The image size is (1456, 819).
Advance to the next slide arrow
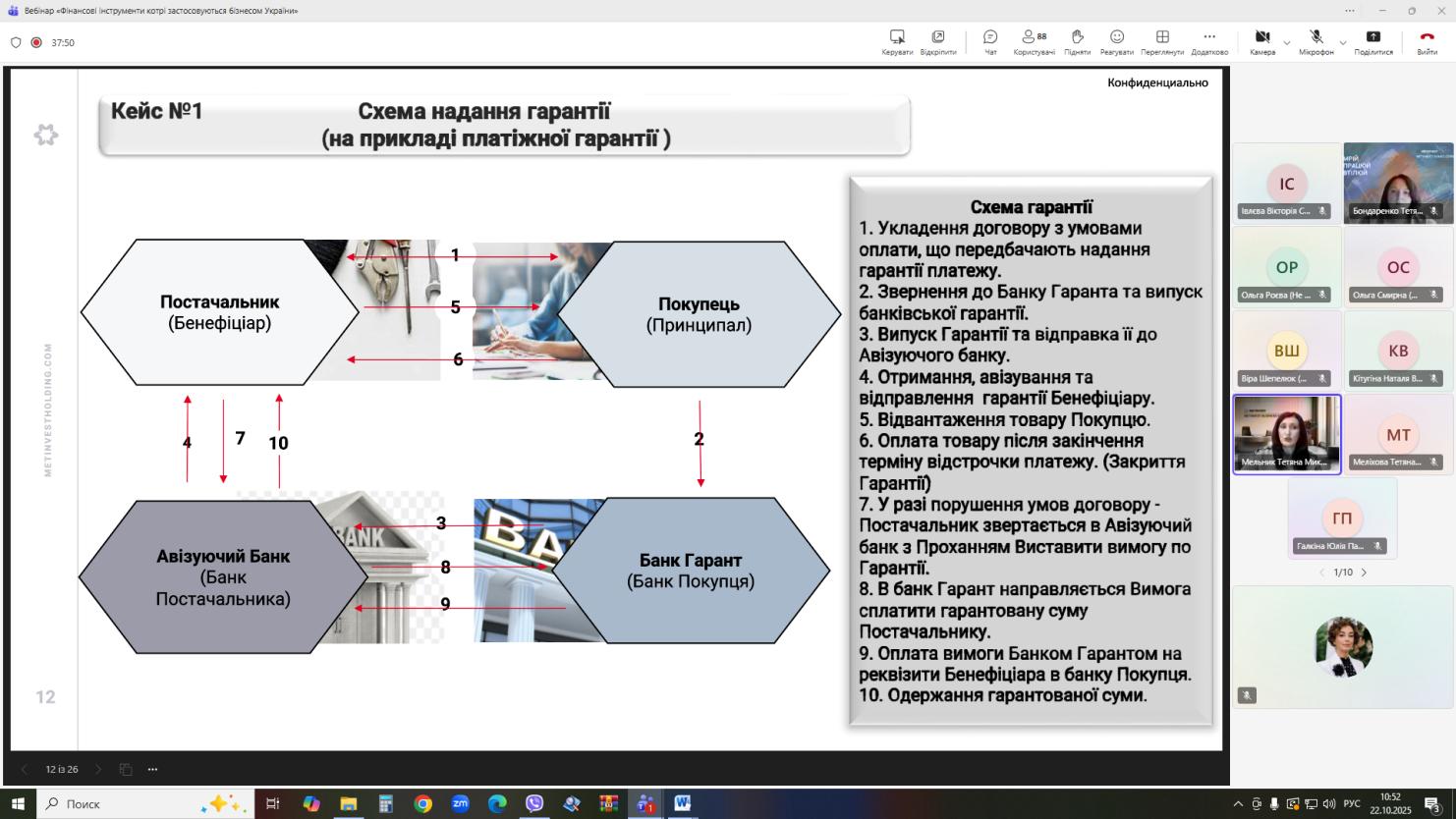coord(97,769)
